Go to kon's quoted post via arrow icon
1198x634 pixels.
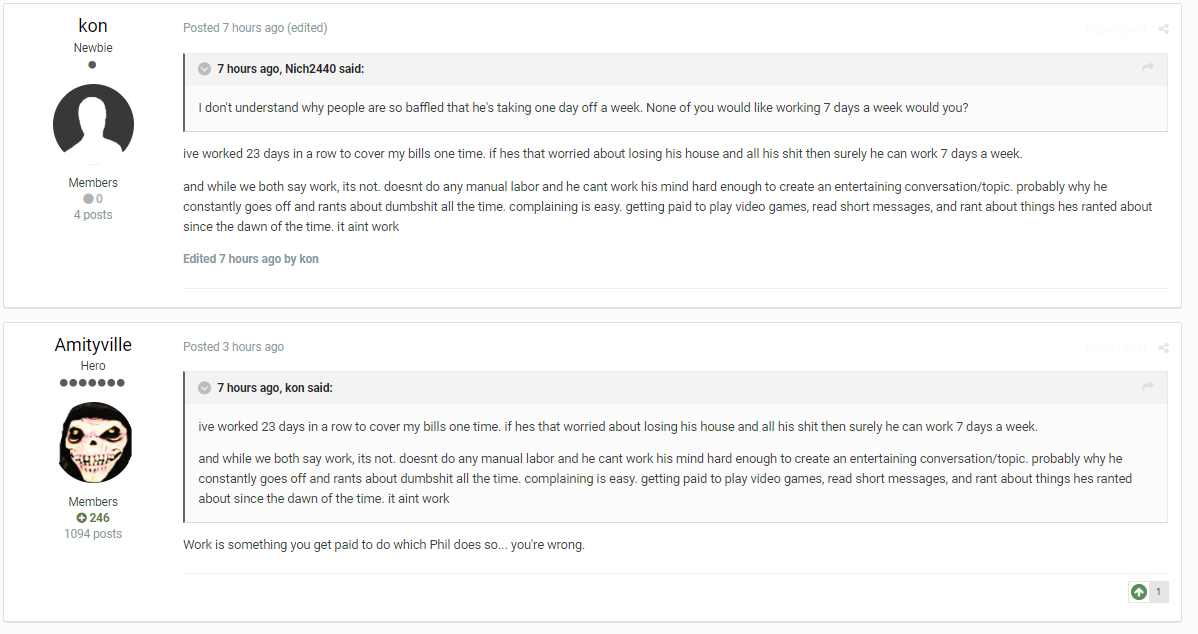1147,387
